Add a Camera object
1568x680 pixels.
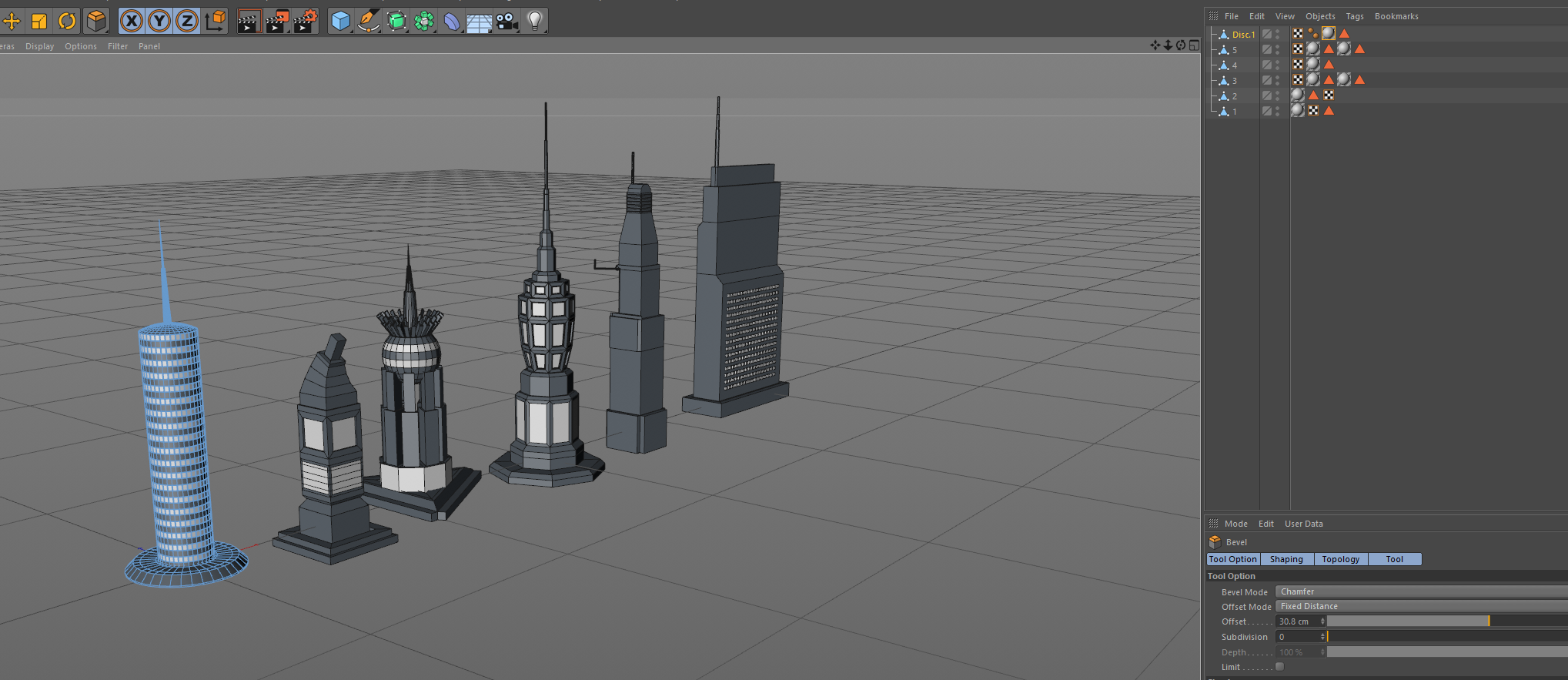pos(507,21)
